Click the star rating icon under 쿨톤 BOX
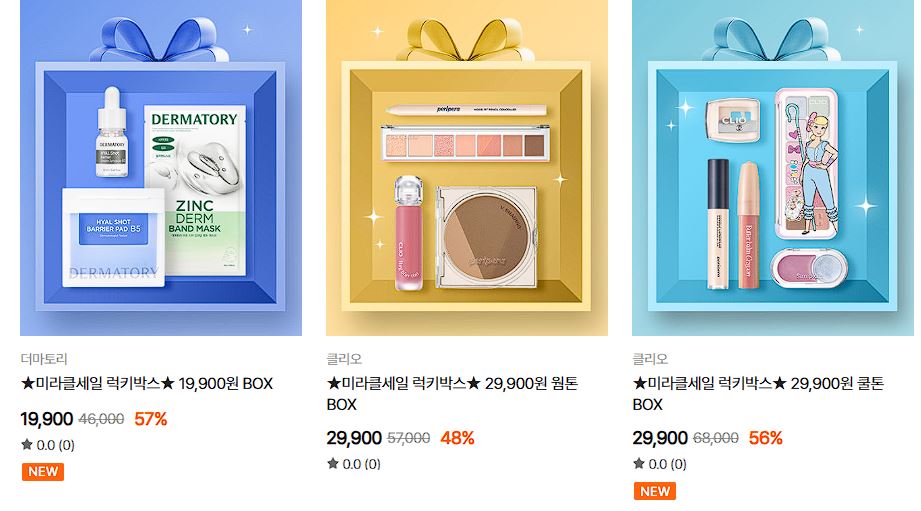The image size is (921, 511). [639, 463]
